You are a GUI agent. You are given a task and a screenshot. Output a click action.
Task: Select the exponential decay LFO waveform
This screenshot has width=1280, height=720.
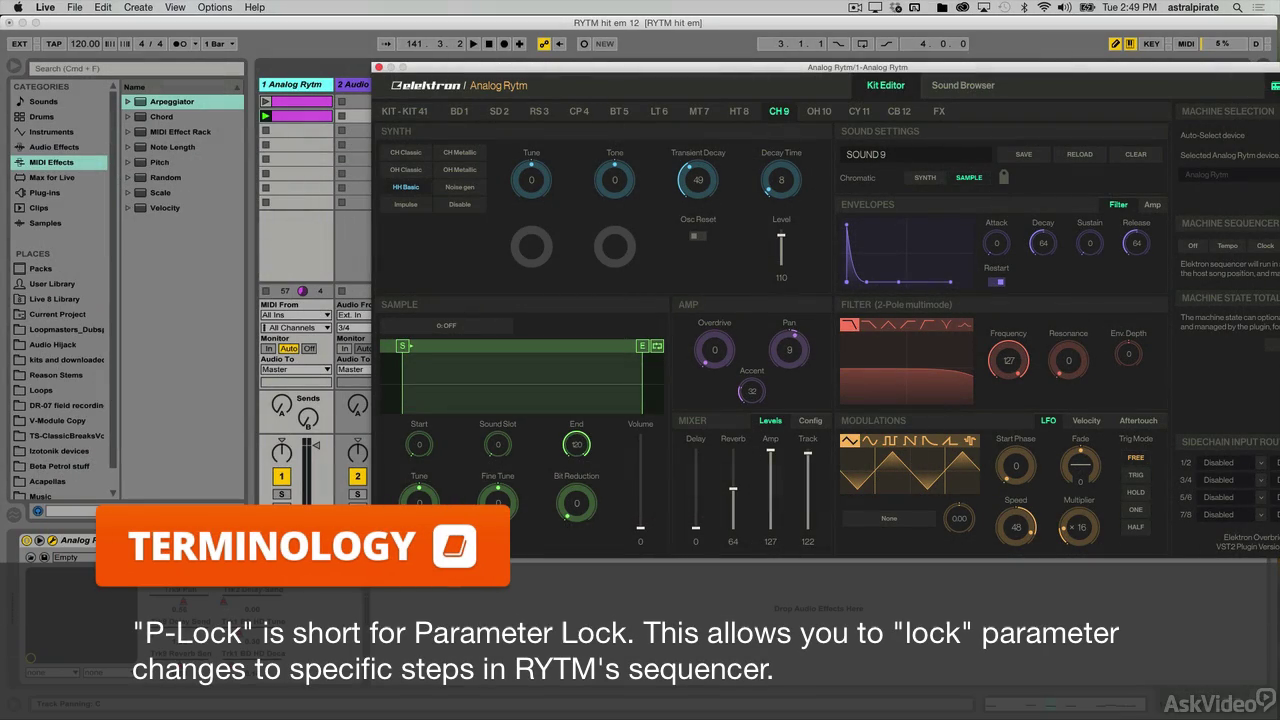[929, 441]
